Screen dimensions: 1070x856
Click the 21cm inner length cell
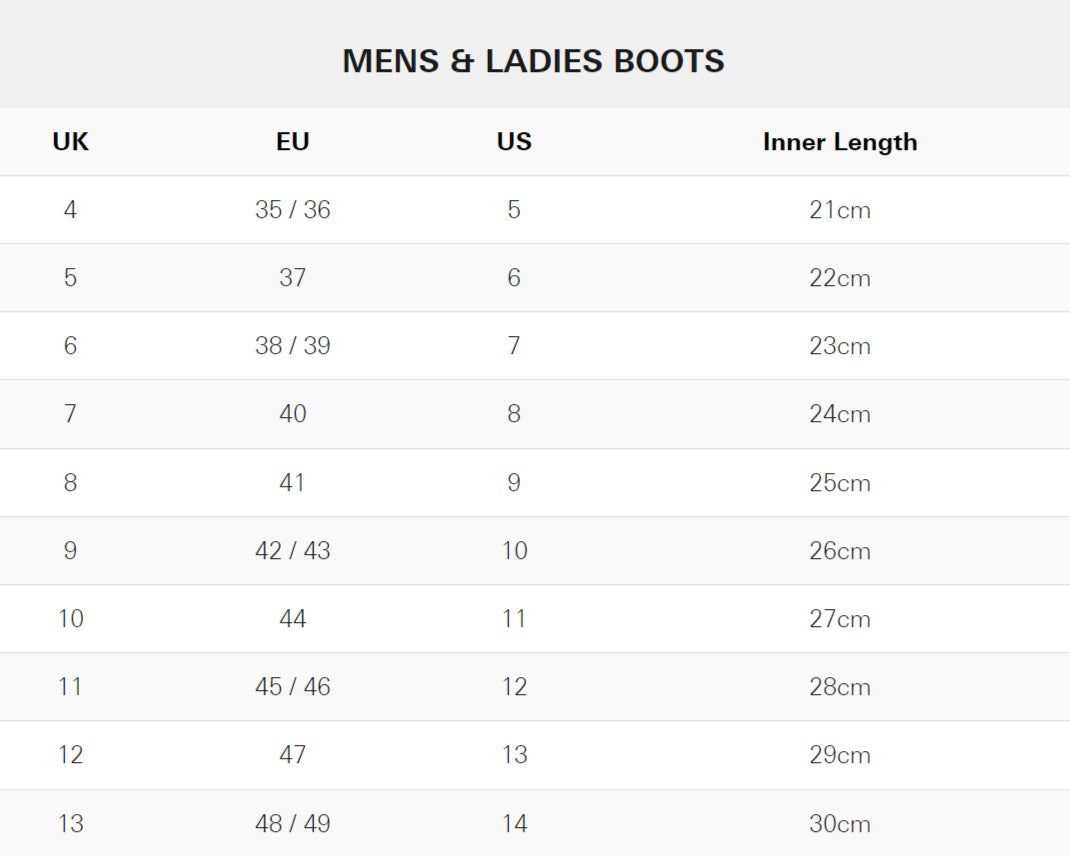click(x=839, y=210)
